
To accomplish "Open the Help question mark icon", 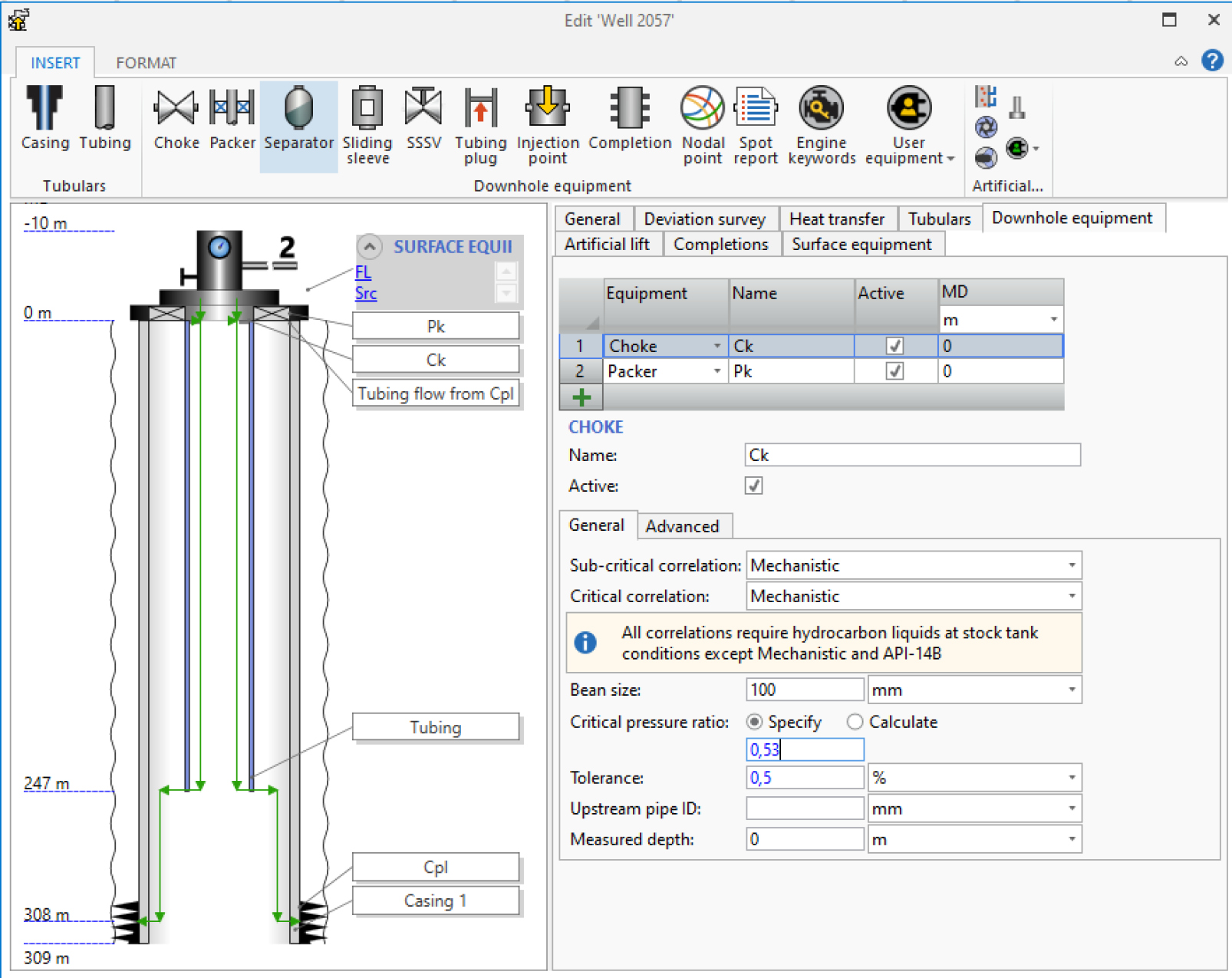I will 1212,61.
